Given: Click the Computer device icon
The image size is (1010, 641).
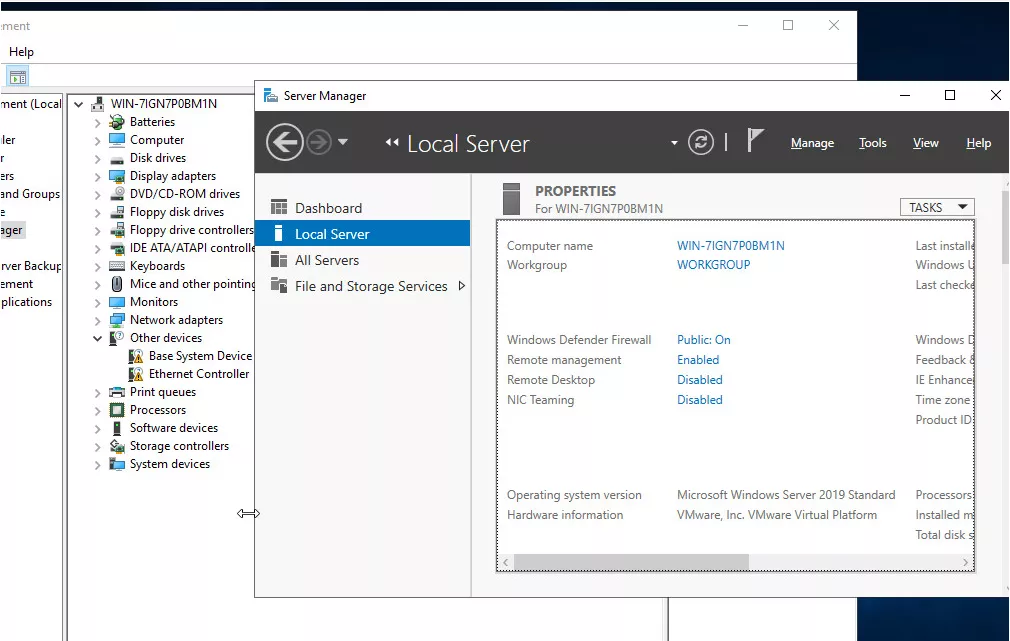Looking at the screenshot, I should [117, 140].
